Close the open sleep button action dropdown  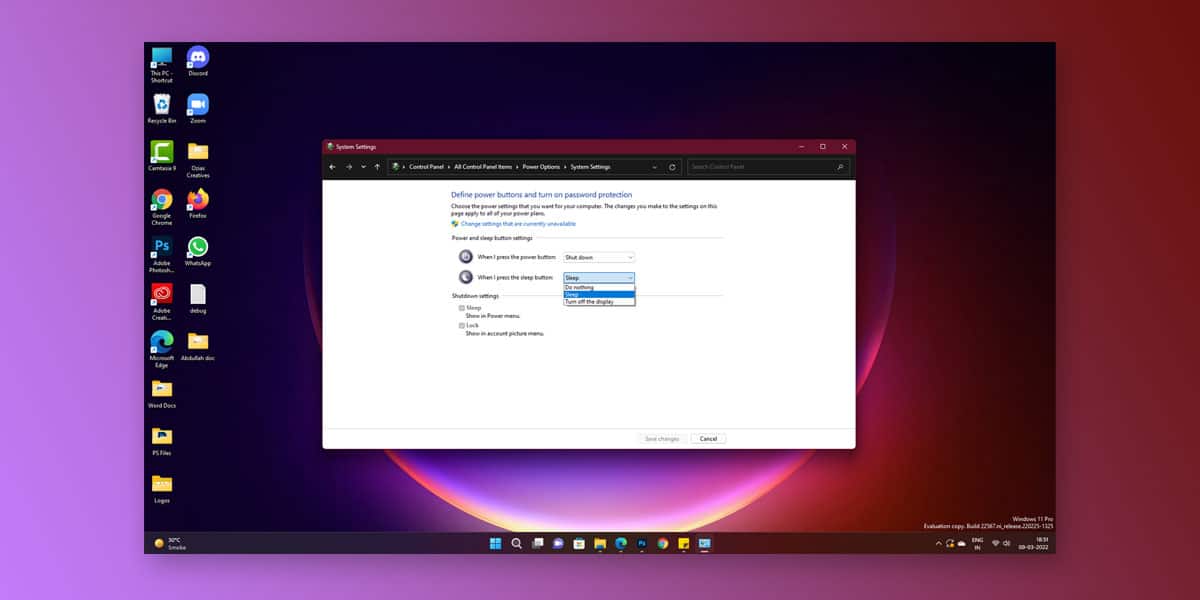tap(599, 277)
